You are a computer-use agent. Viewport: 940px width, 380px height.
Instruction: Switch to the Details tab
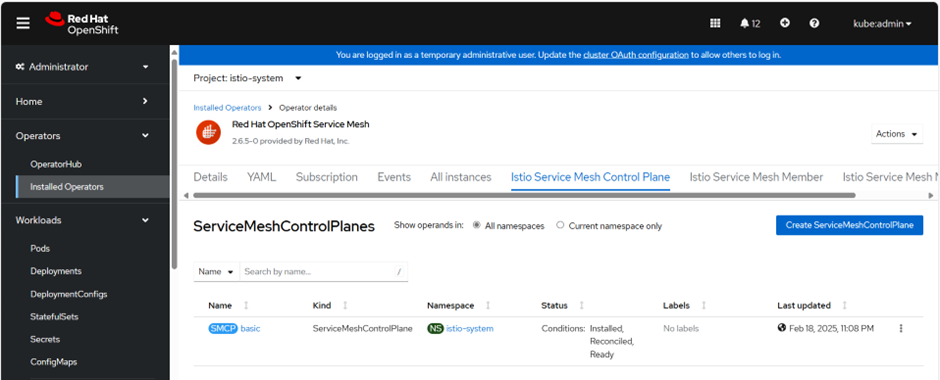[210, 177]
